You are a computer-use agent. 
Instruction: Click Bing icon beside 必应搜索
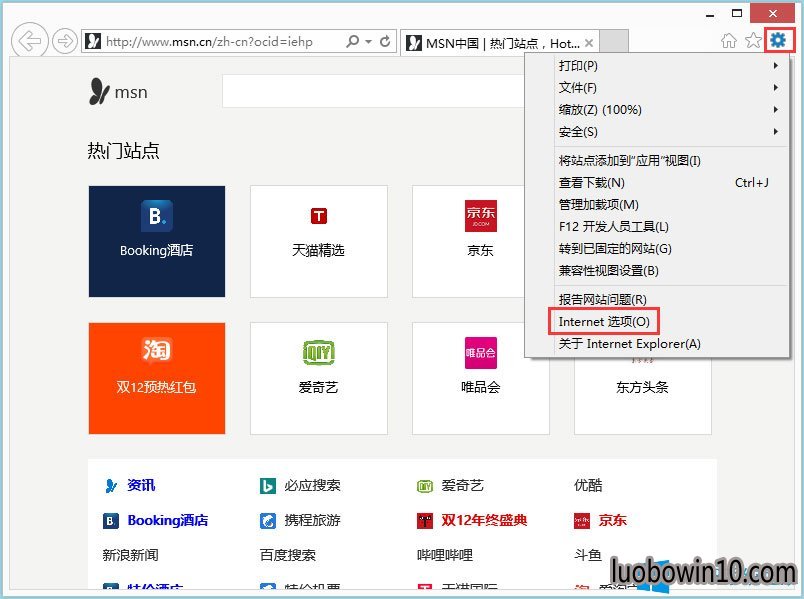coord(268,486)
